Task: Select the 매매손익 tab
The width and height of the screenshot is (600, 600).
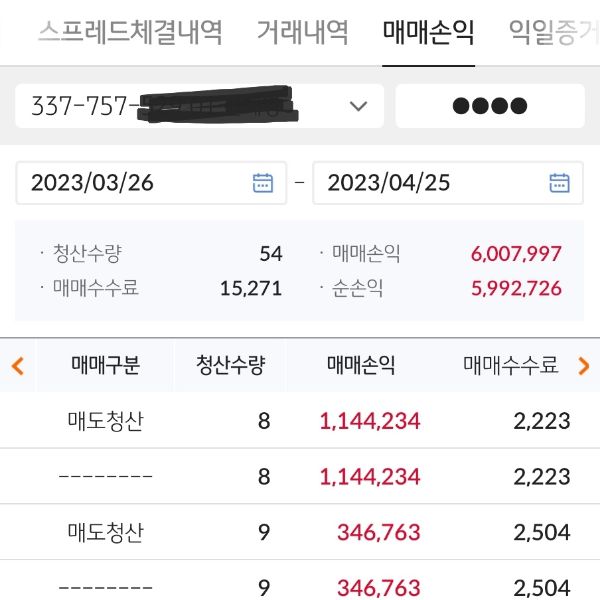Action: pos(428,32)
